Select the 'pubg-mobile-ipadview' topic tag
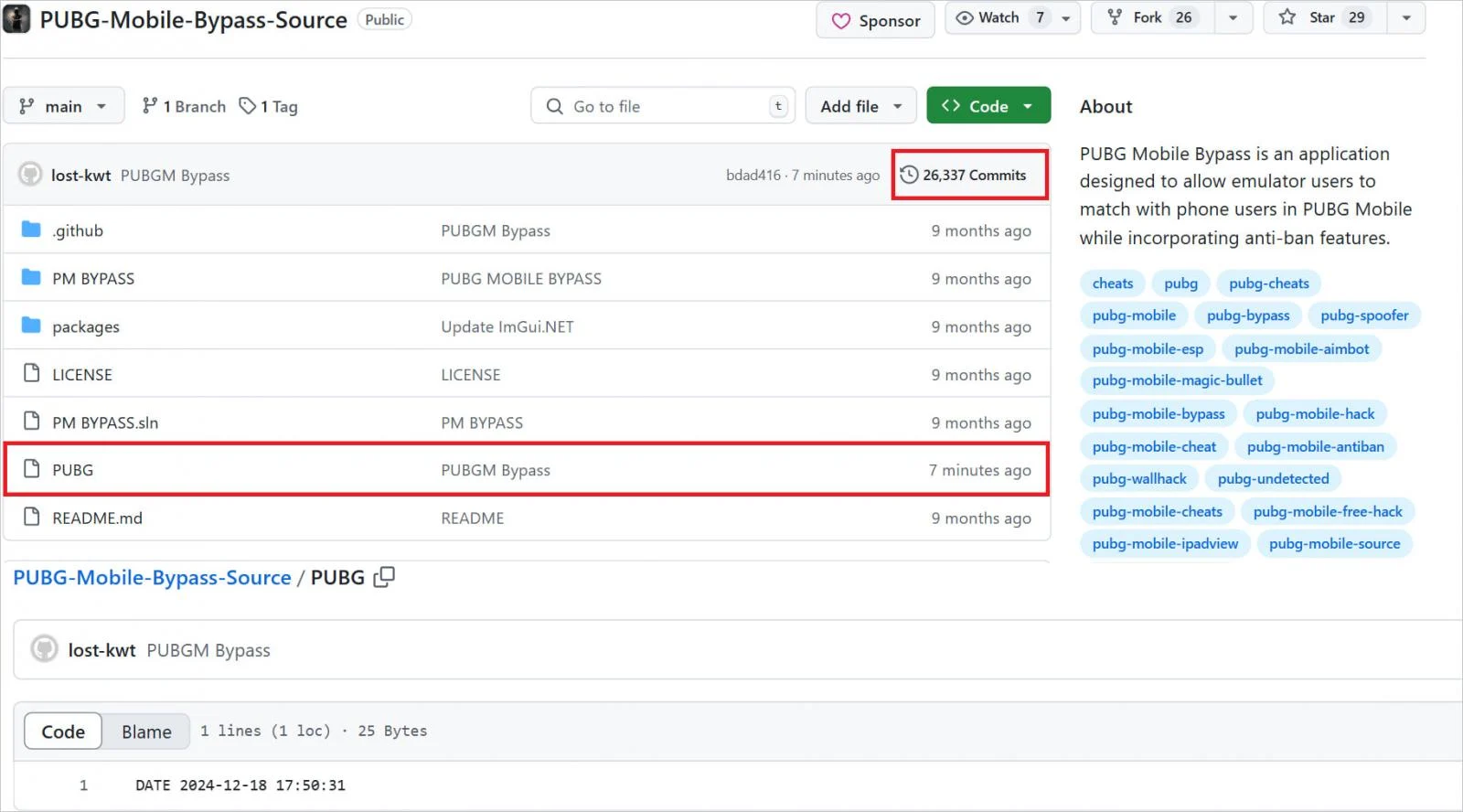1463x812 pixels. point(1165,543)
